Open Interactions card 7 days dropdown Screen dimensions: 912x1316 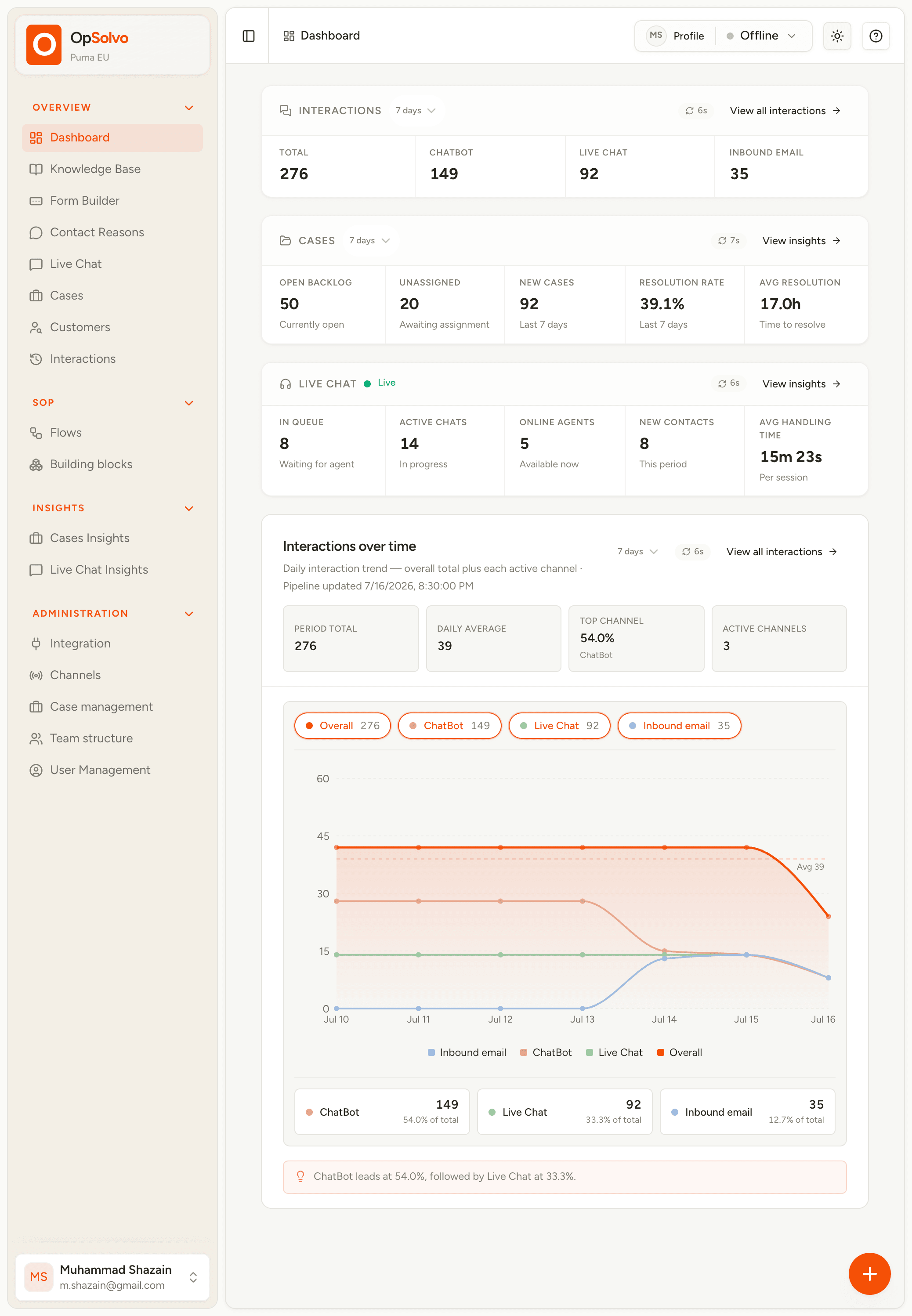click(x=416, y=111)
